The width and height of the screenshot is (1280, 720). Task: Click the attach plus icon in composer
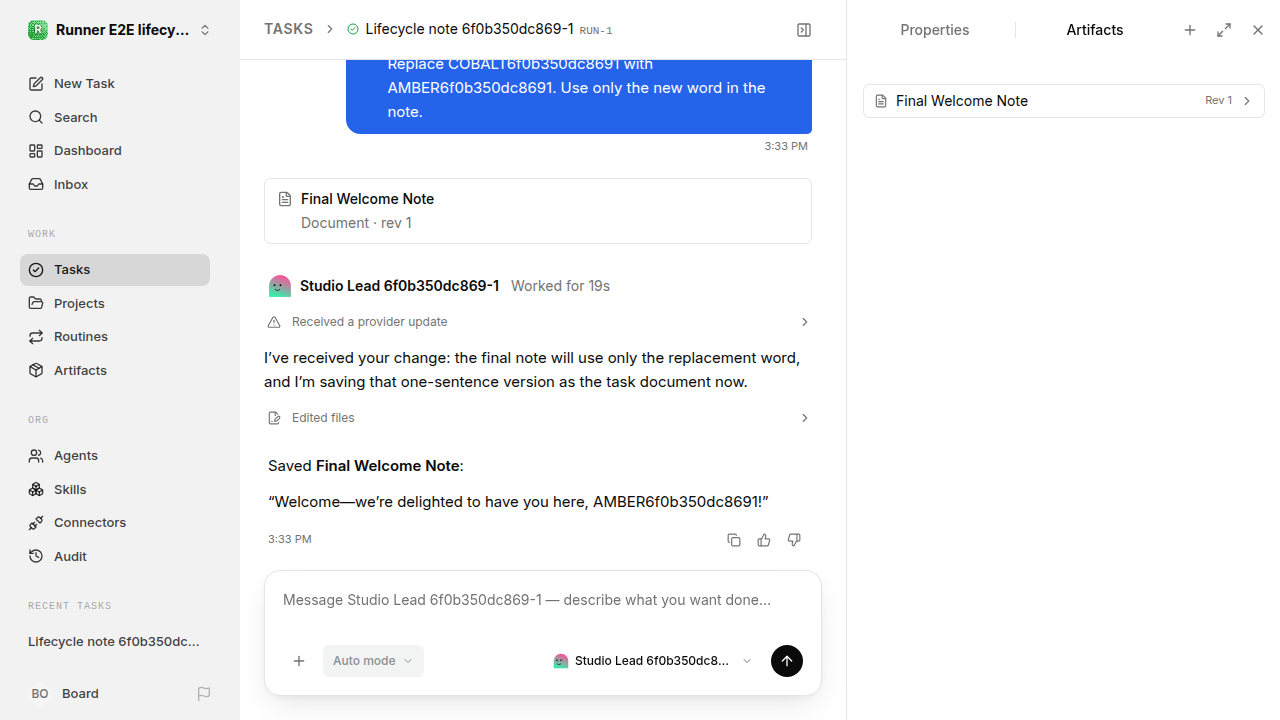click(x=299, y=661)
